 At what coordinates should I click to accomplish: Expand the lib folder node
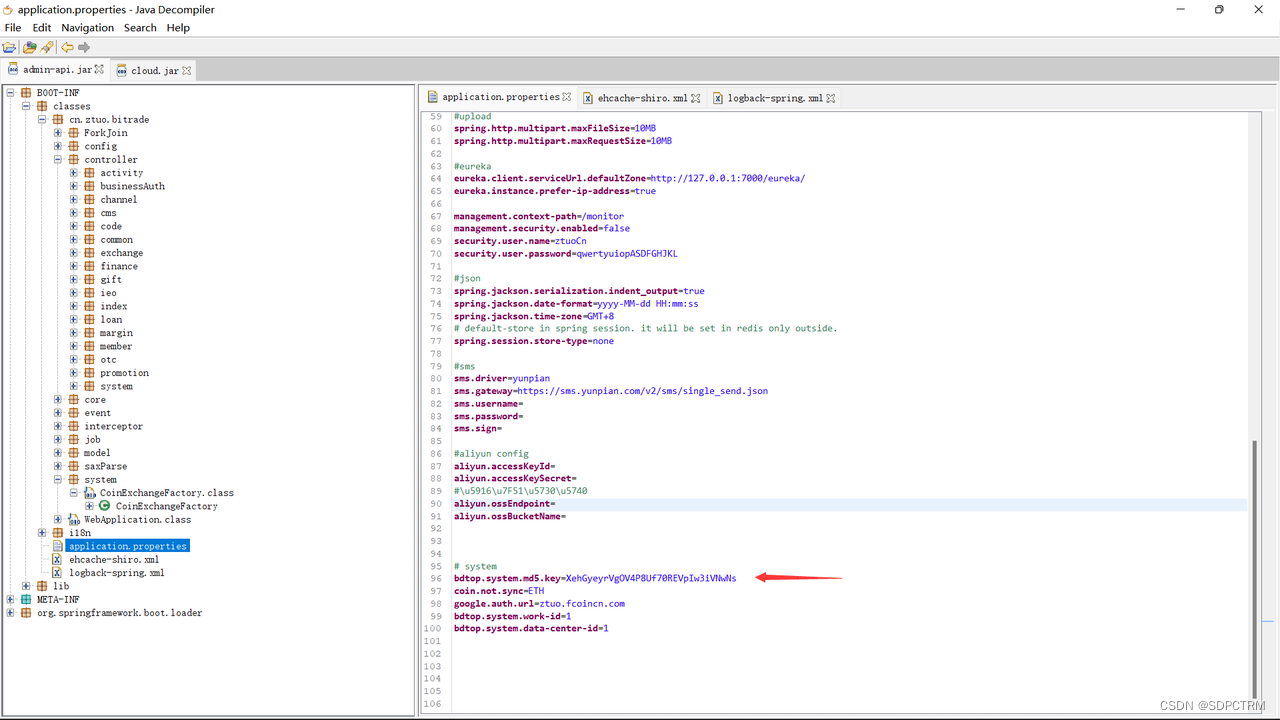26,586
